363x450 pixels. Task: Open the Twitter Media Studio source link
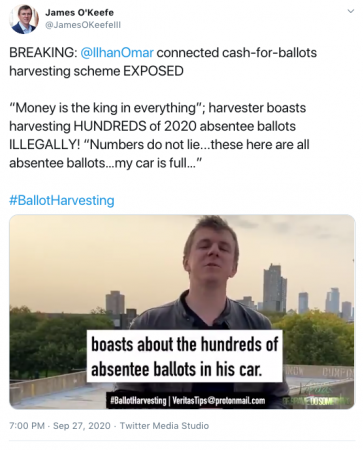[x=164, y=426]
